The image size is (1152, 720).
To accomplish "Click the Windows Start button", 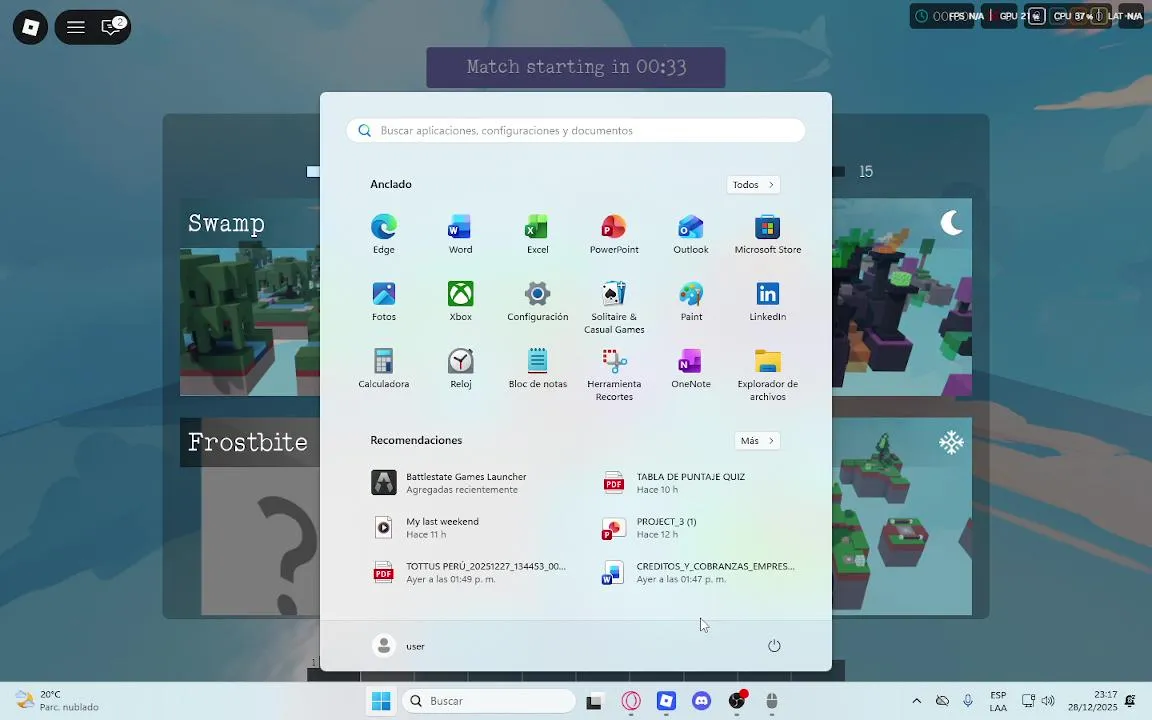I will coord(381,701).
